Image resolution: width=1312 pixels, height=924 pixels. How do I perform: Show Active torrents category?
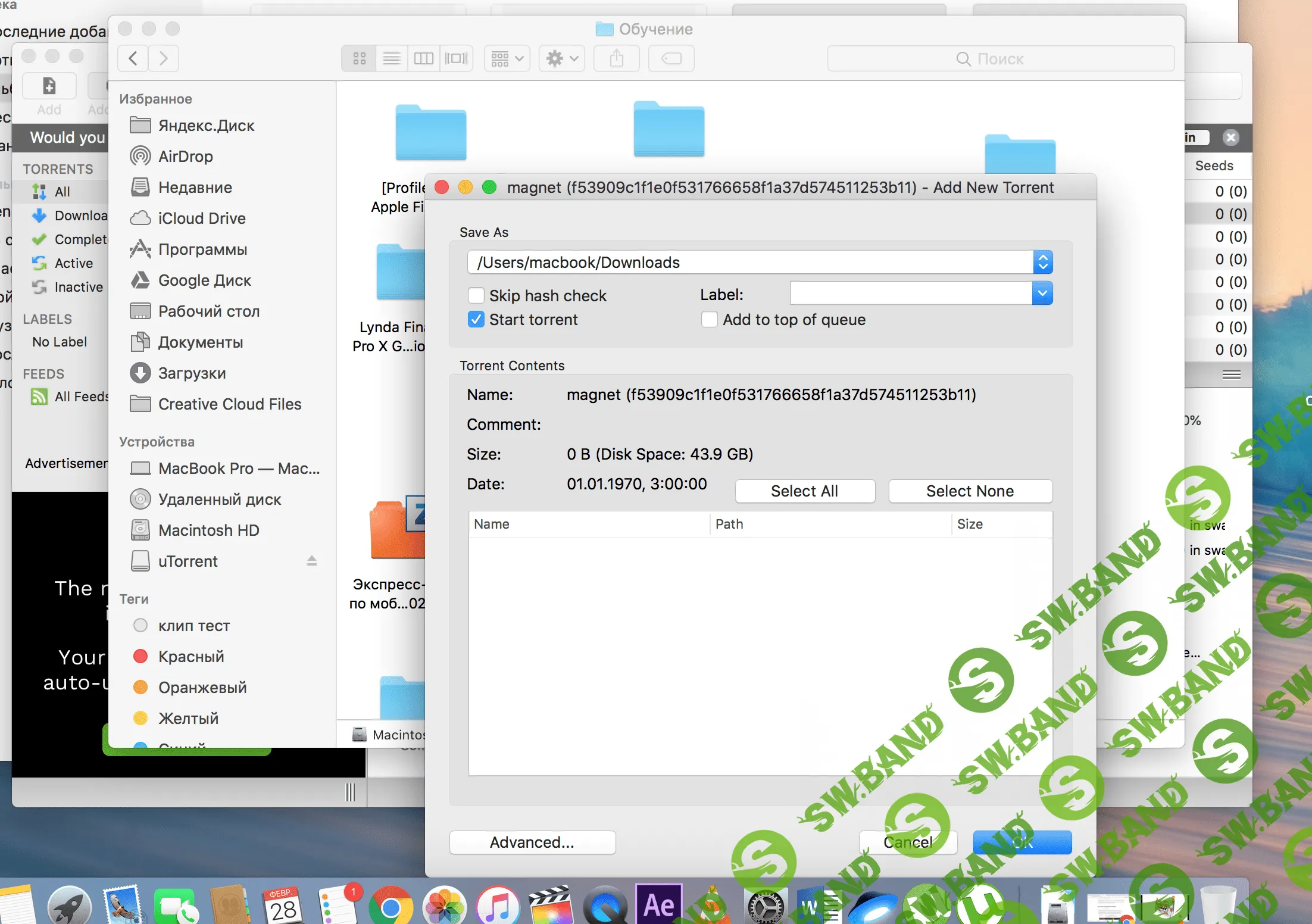[x=73, y=263]
